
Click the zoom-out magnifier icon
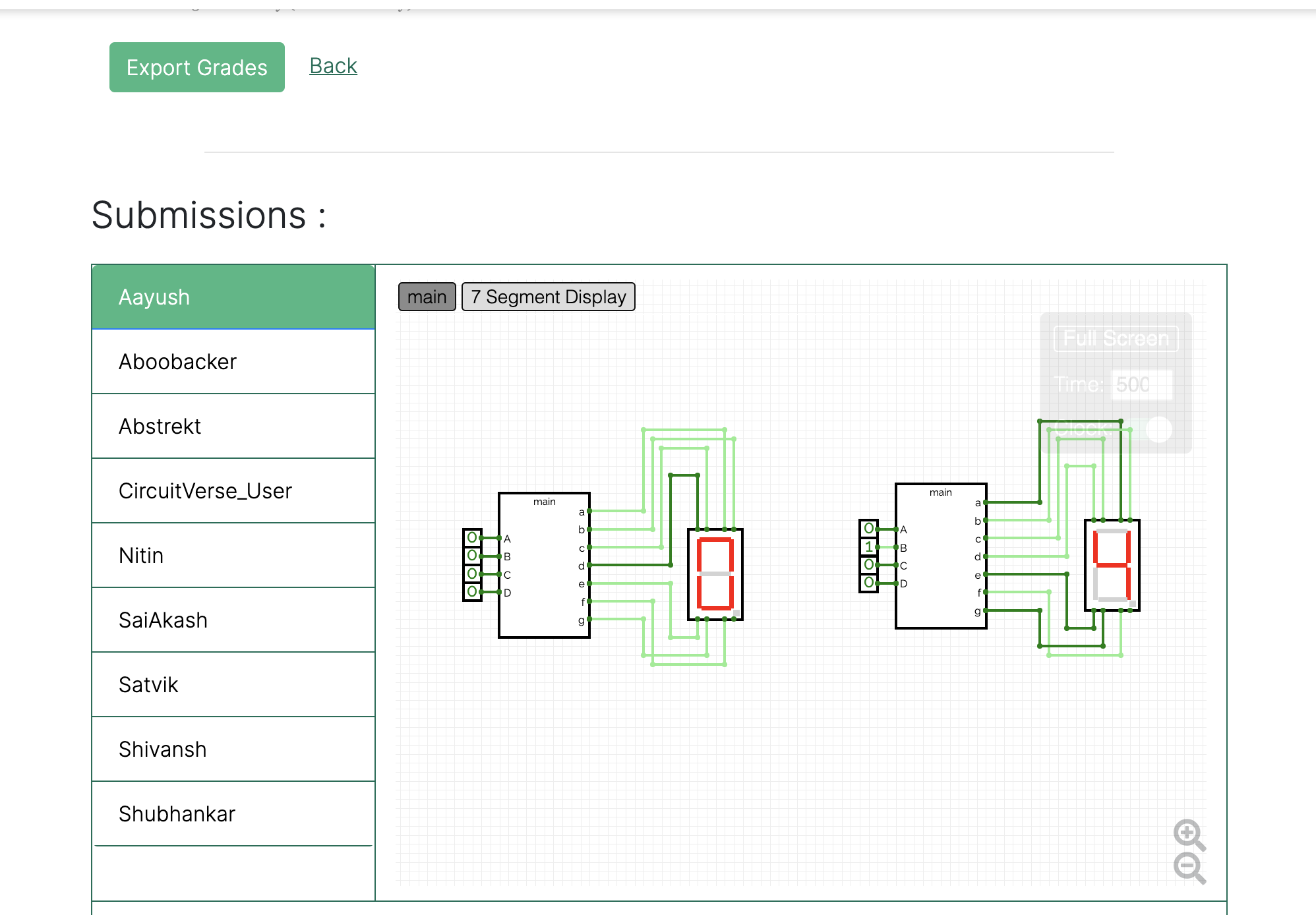tap(1189, 869)
